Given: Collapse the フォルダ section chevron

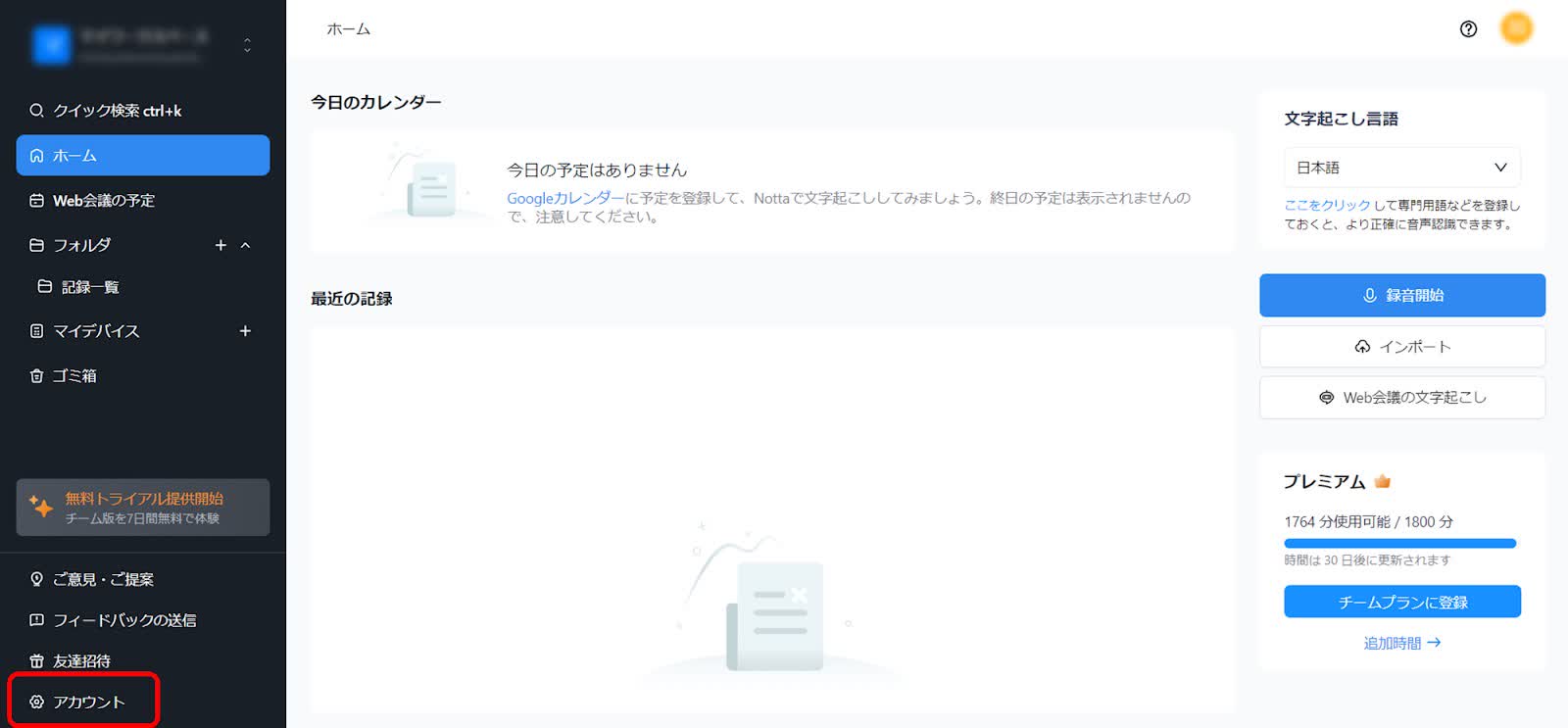Looking at the screenshot, I should pyautogui.click(x=245, y=245).
